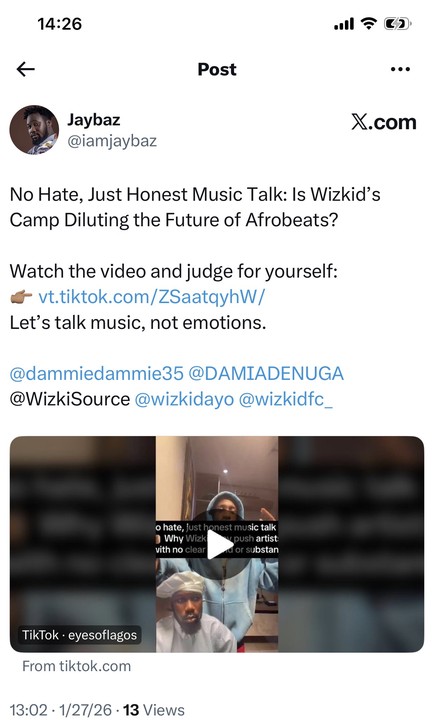Tap the @iamjaybaz handle

112,141
